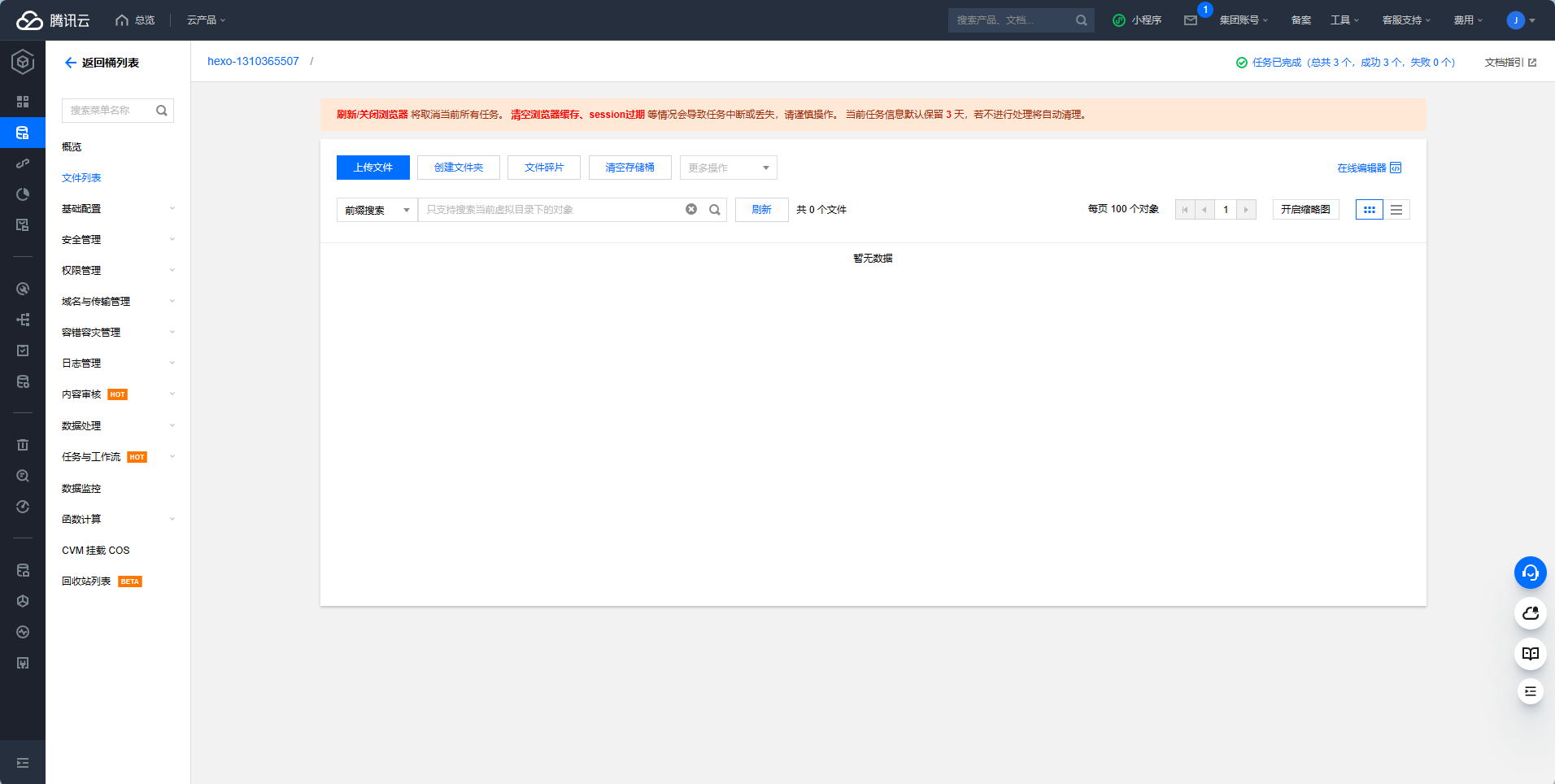Open the floating documentation book button

(1530, 653)
